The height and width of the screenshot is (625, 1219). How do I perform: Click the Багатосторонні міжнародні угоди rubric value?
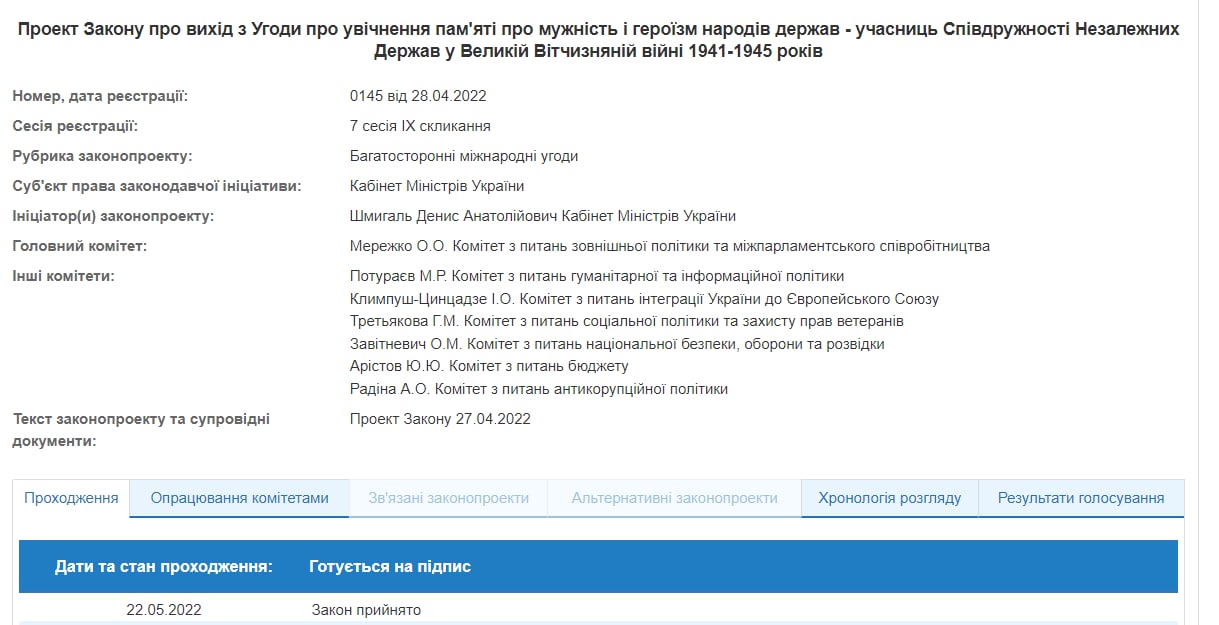click(464, 156)
